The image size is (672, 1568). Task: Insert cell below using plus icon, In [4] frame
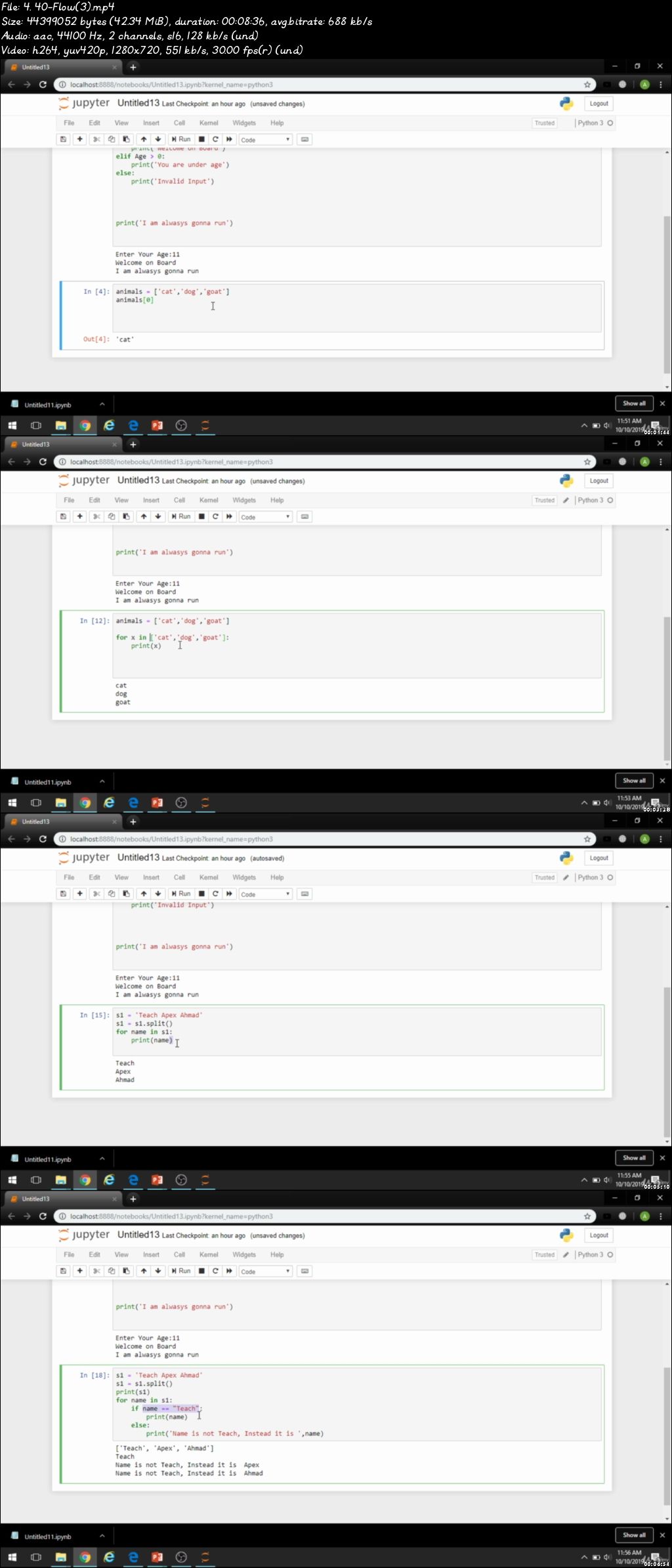click(x=79, y=139)
